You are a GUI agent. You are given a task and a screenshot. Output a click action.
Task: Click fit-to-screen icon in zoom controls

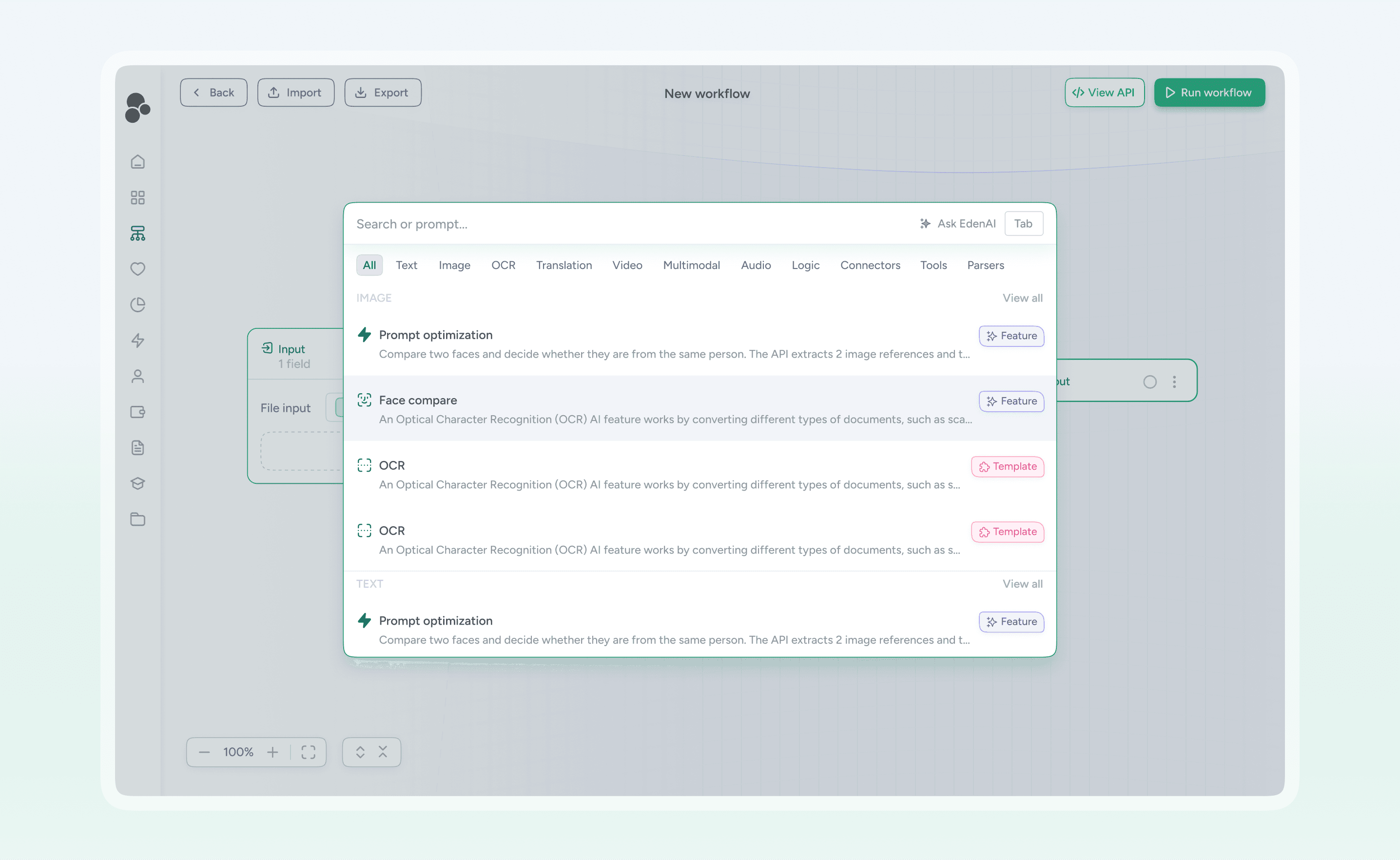pos(309,752)
